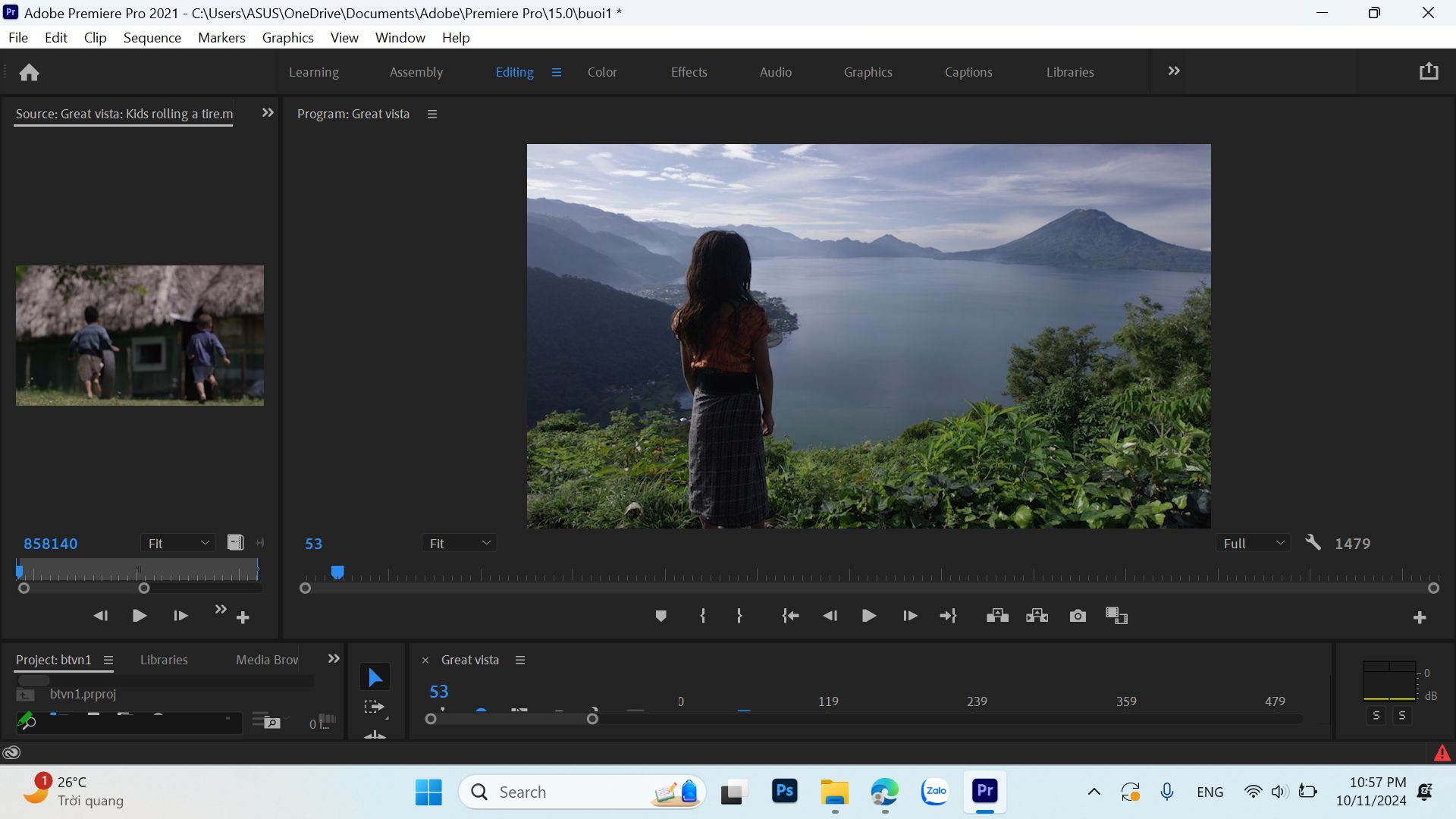
Task: Click the Go to In button
Action: pyautogui.click(x=790, y=617)
